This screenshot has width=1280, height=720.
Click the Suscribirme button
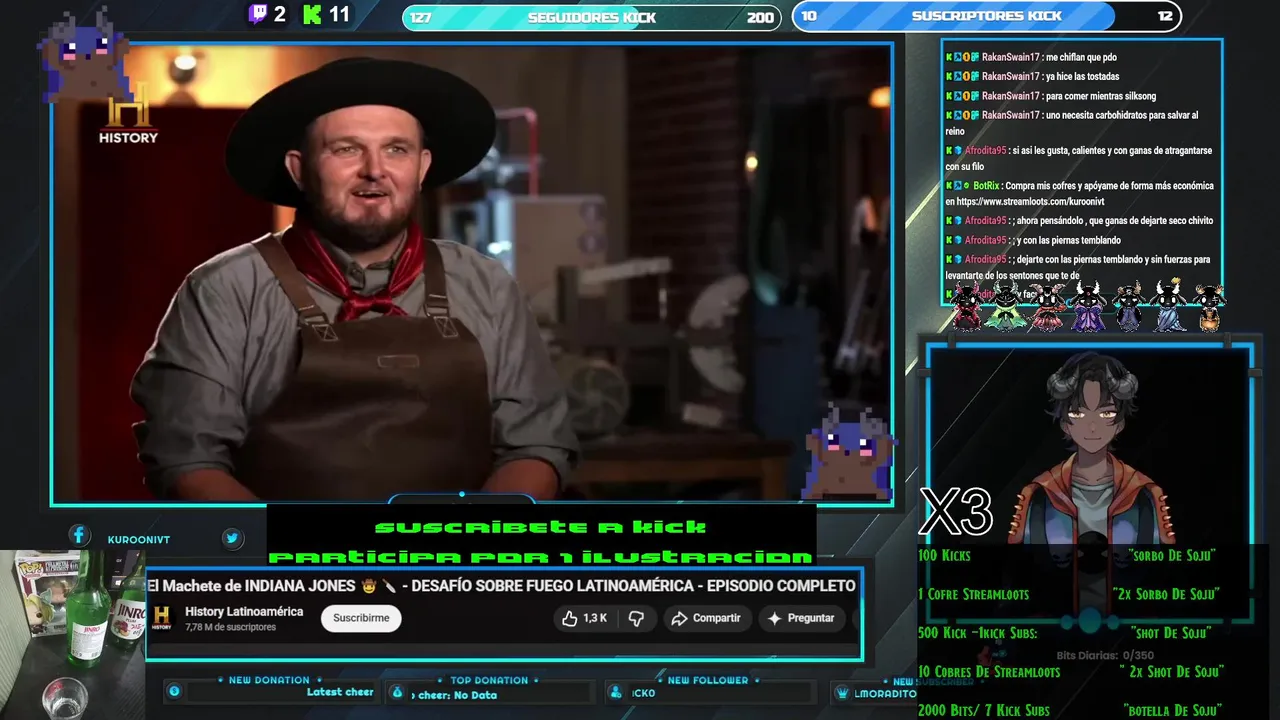(x=361, y=618)
